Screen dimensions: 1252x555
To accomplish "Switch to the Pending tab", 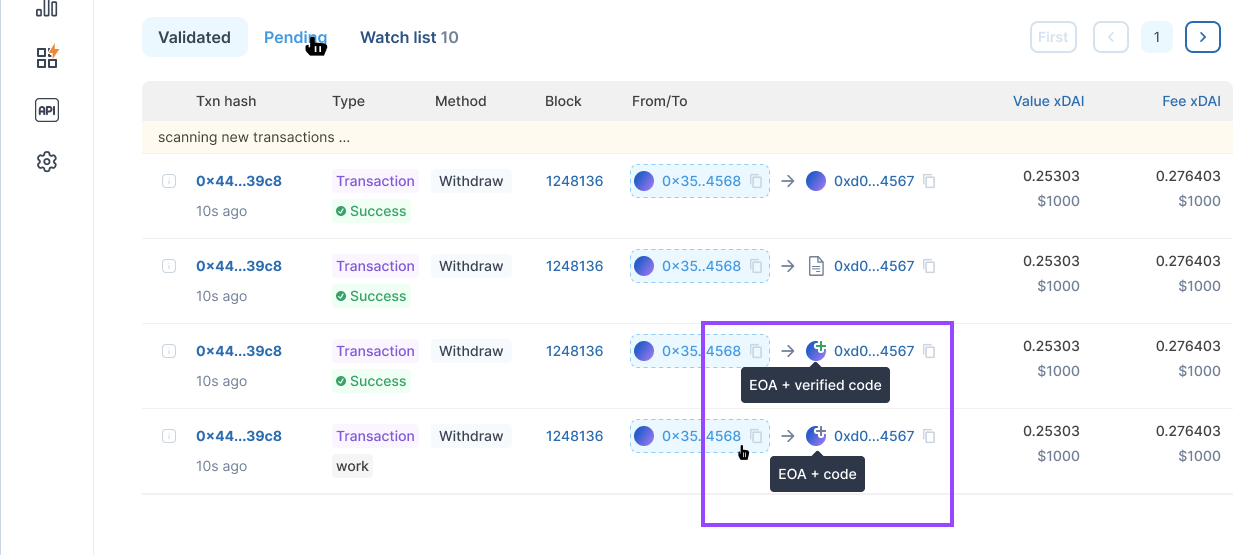I will [295, 37].
